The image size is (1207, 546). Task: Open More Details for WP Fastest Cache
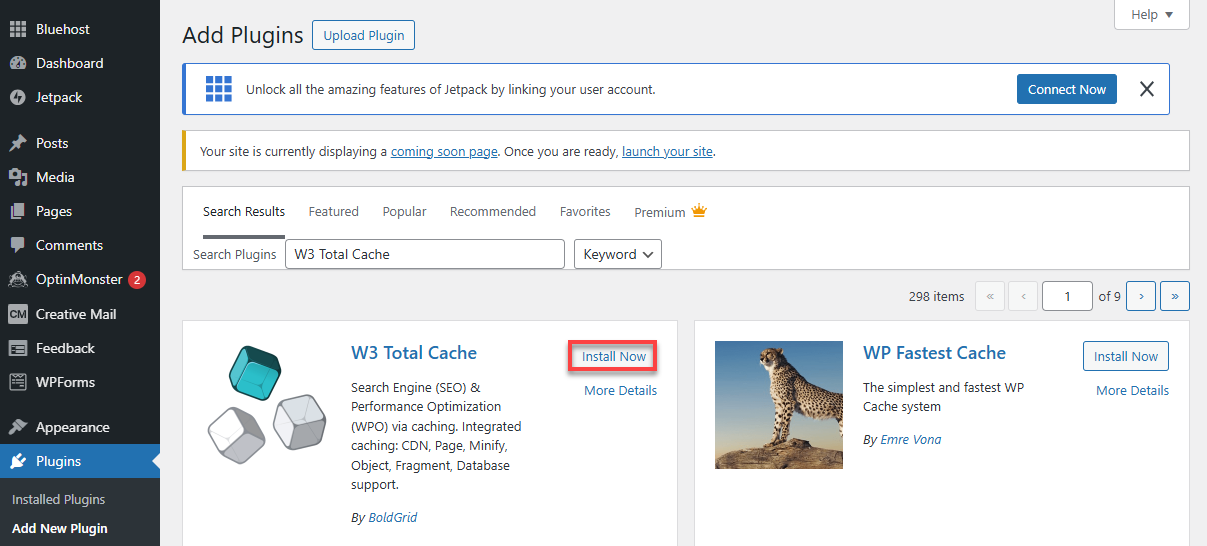(1132, 390)
